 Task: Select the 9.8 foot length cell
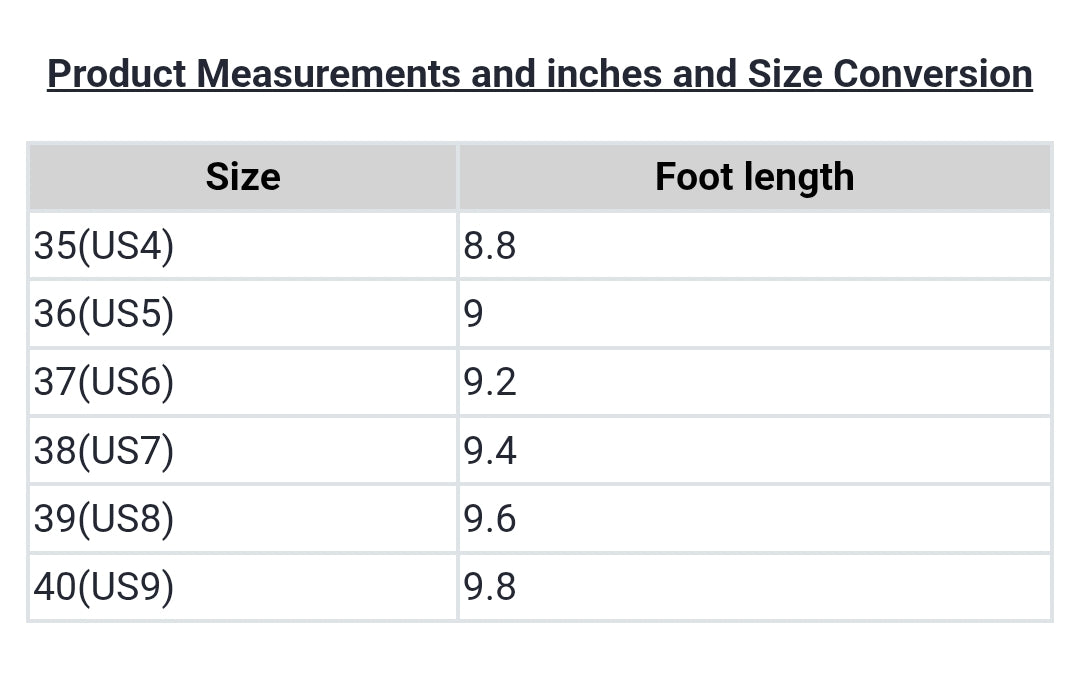(x=490, y=587)
